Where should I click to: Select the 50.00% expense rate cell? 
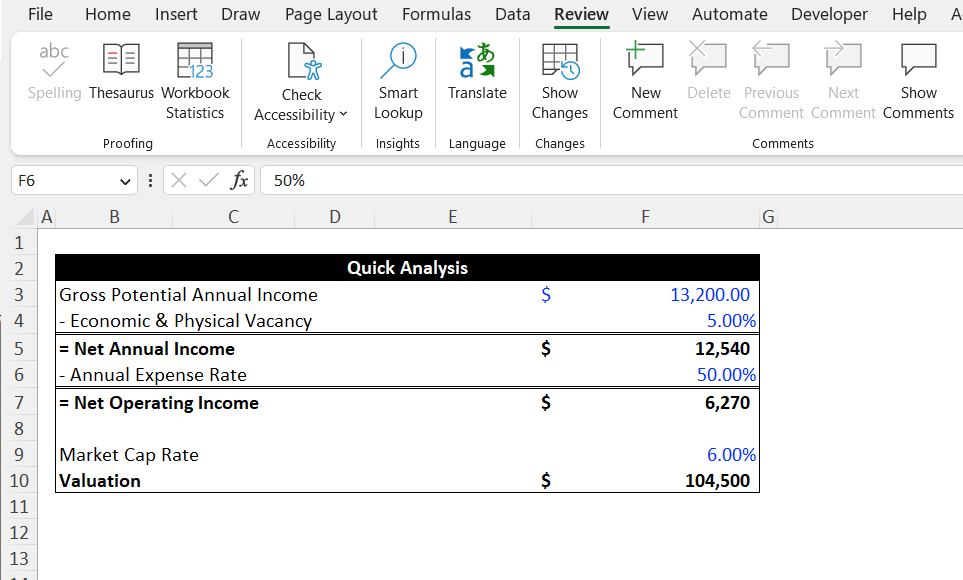[645, 375]
